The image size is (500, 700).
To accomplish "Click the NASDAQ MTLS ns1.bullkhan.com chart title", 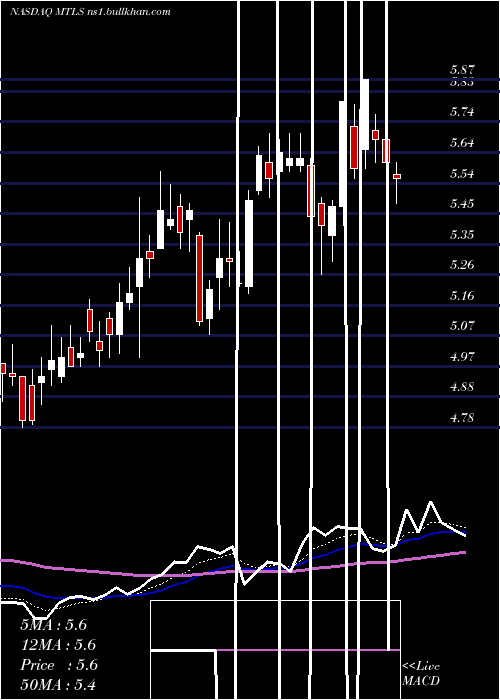I will pos(90,12).
